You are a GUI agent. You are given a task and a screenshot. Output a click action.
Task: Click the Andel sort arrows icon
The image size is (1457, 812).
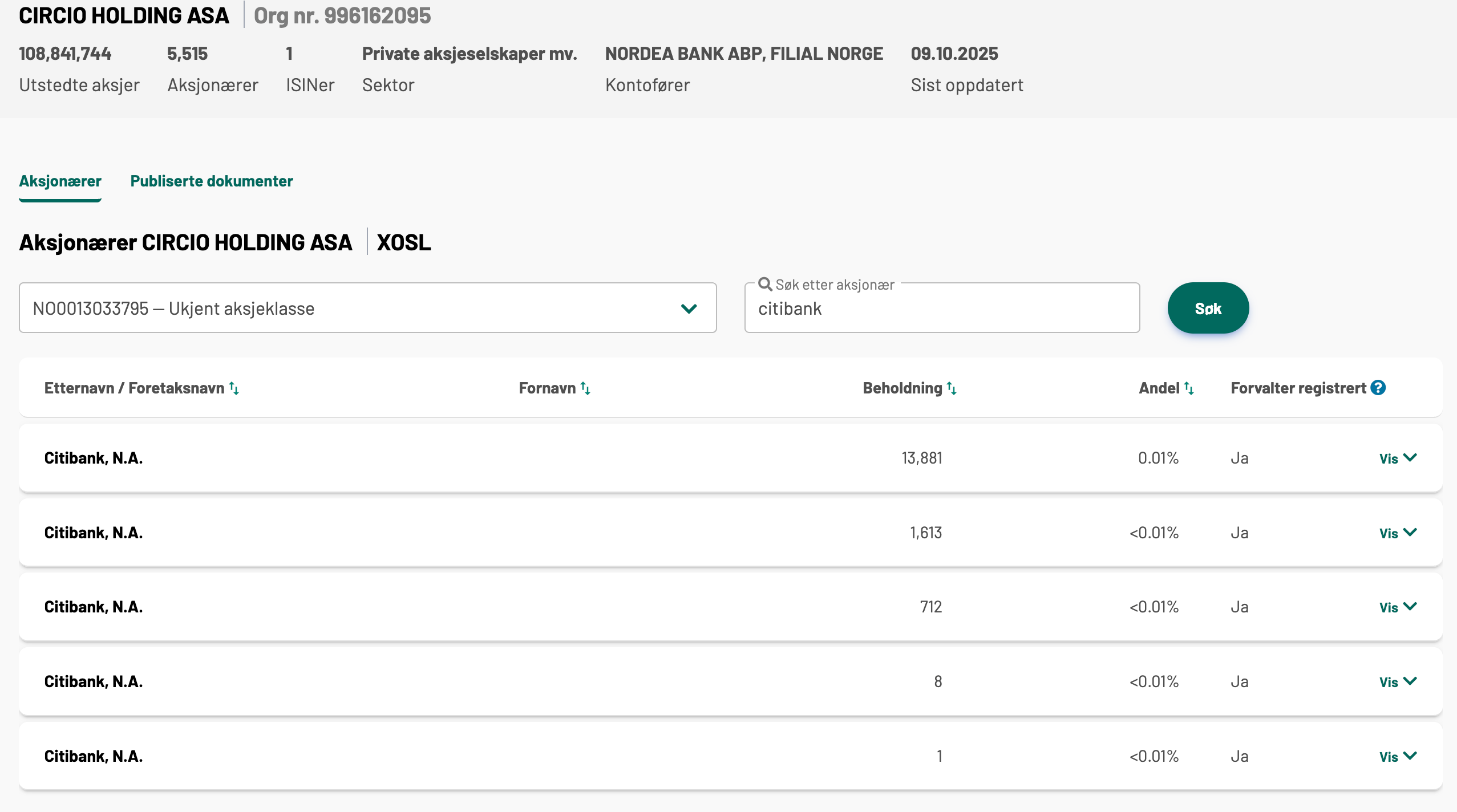(x=1189, y=388)
